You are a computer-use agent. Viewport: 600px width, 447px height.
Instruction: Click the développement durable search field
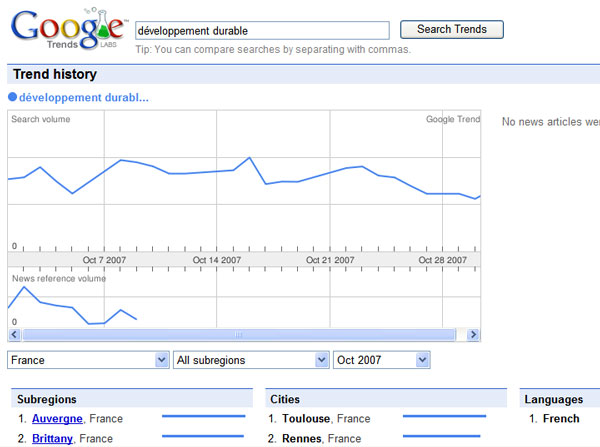[262, 31]
